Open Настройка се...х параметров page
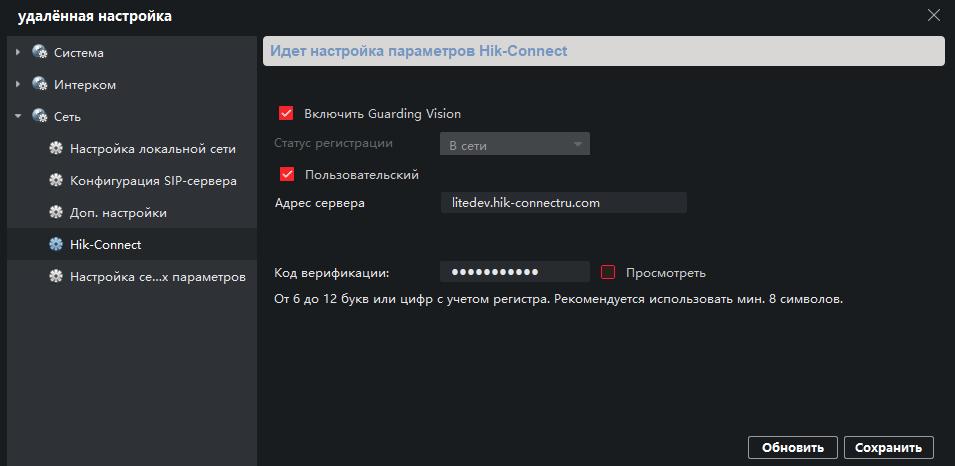 click(x=158, y=277)
